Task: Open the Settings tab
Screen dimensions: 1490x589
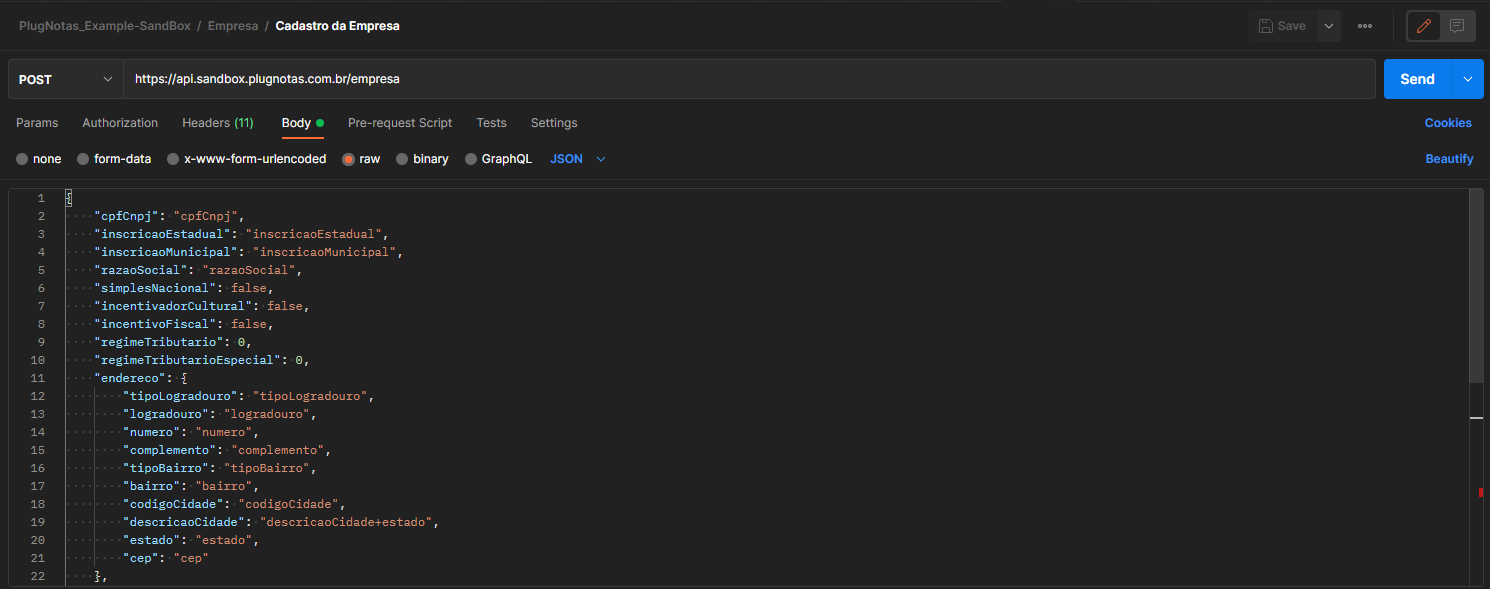Action: [x=554, y=123]
